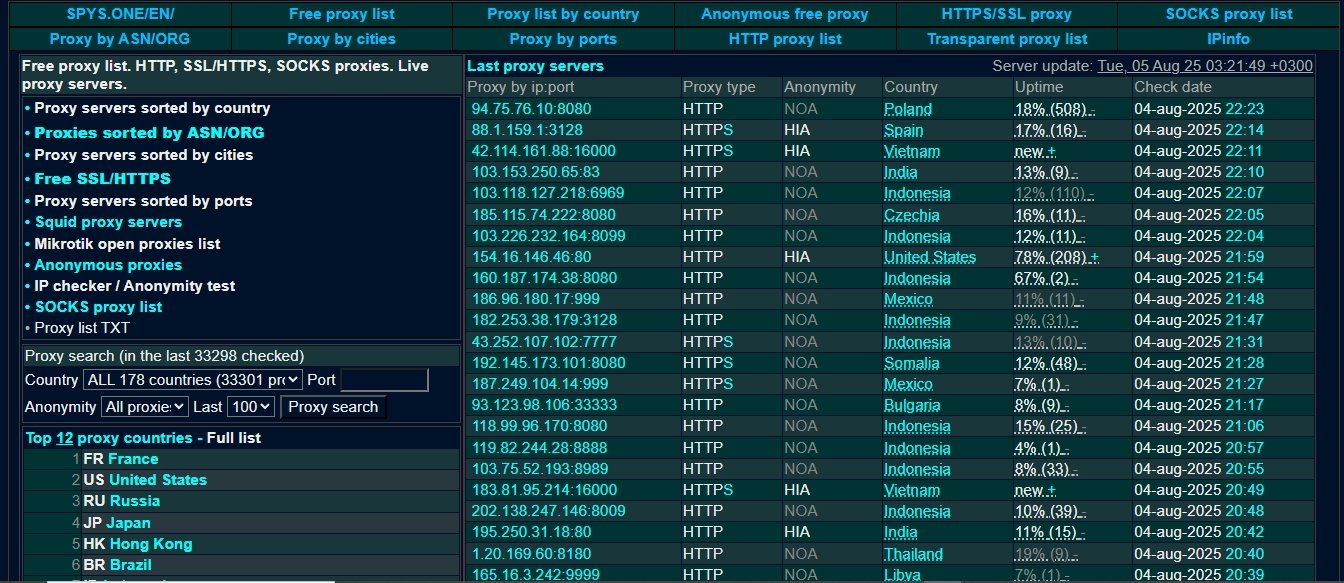Open Proxy by cities menu item

341,39
